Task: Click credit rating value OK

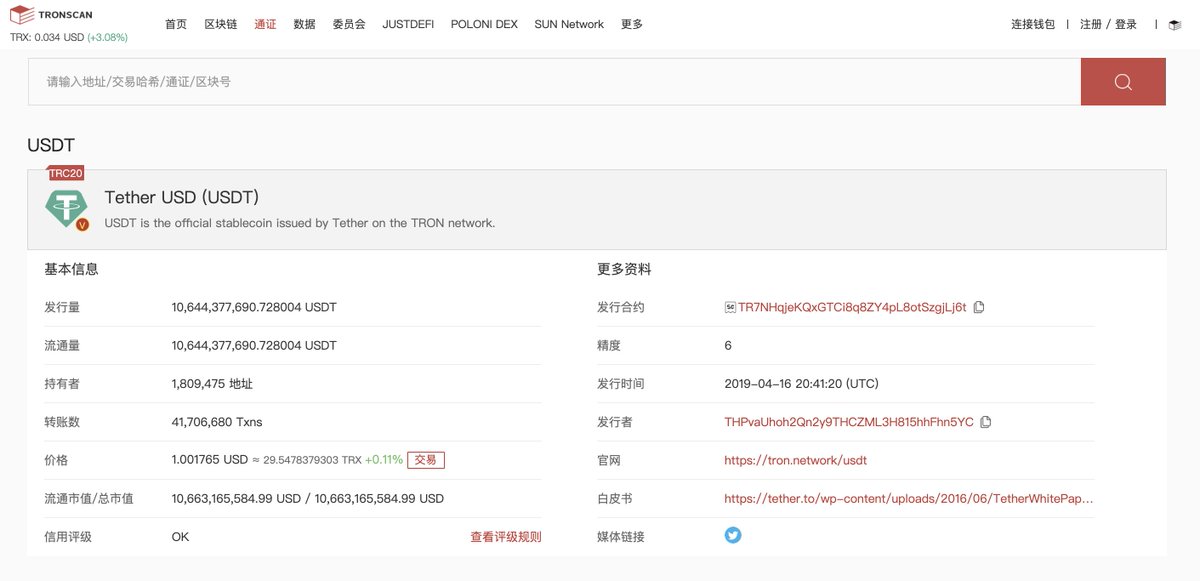Action: pyautogui.click(x=180, y=537)
